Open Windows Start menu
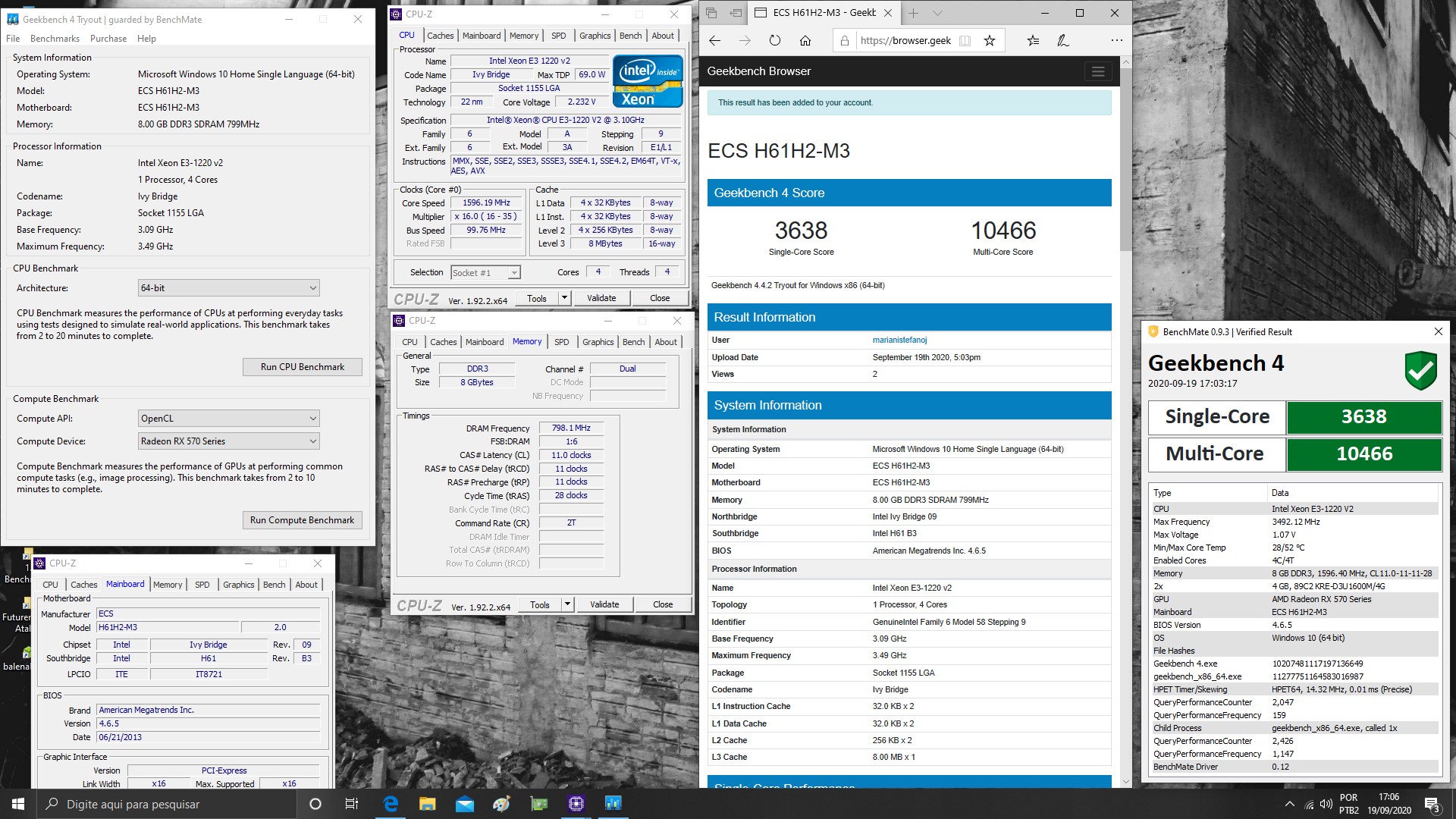The image size is (1456, 819). tap(18, 804)
